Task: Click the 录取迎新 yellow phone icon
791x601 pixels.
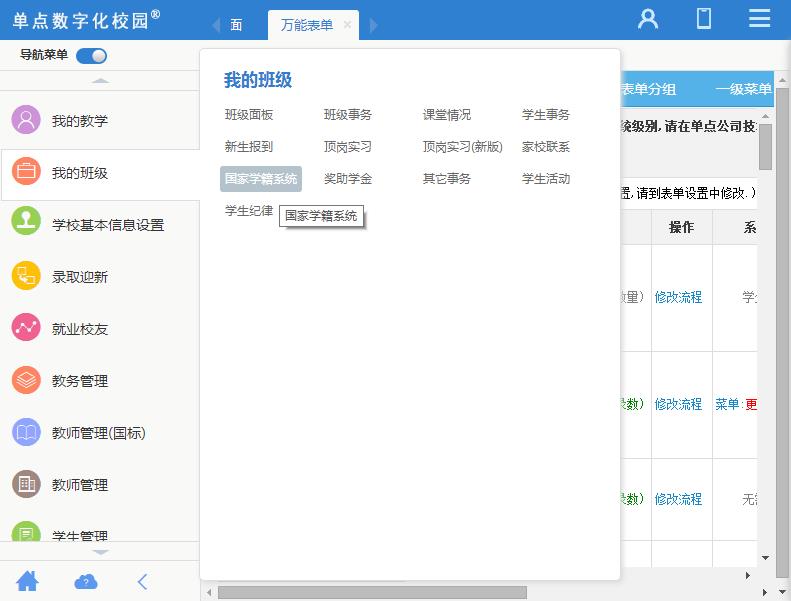Action: click(26, 276)
